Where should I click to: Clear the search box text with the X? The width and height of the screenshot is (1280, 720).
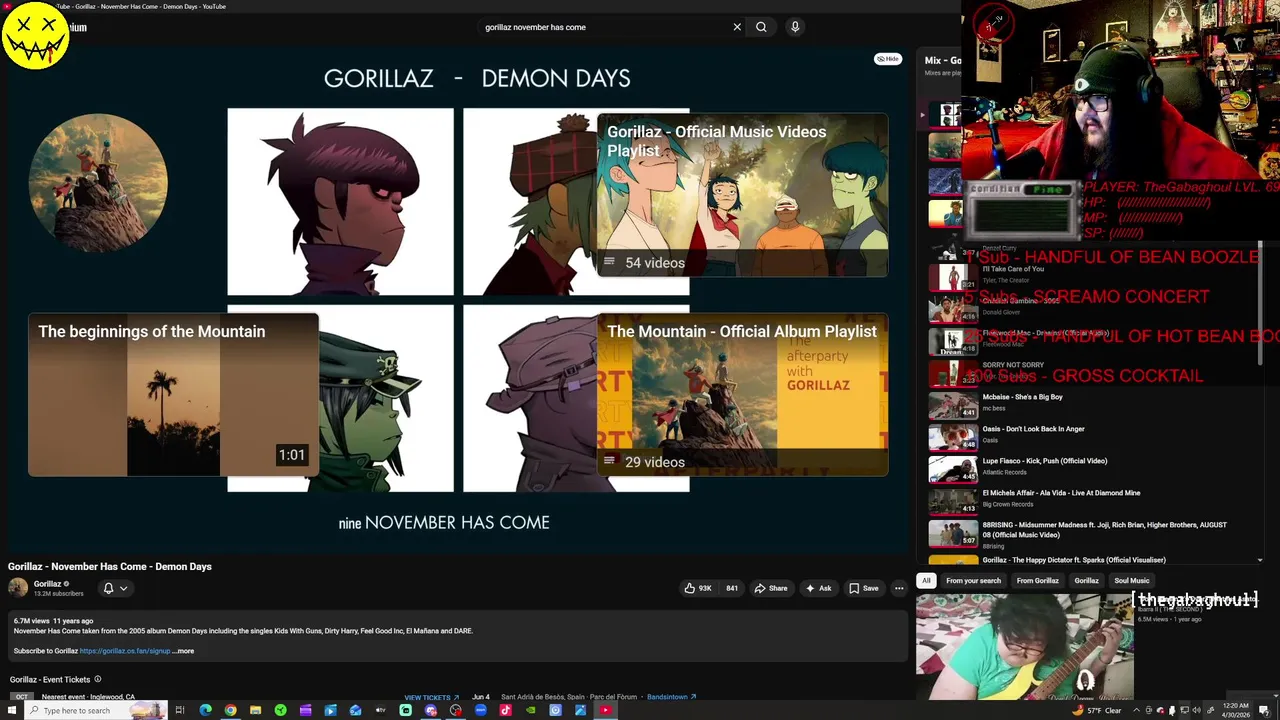[737, 27]
